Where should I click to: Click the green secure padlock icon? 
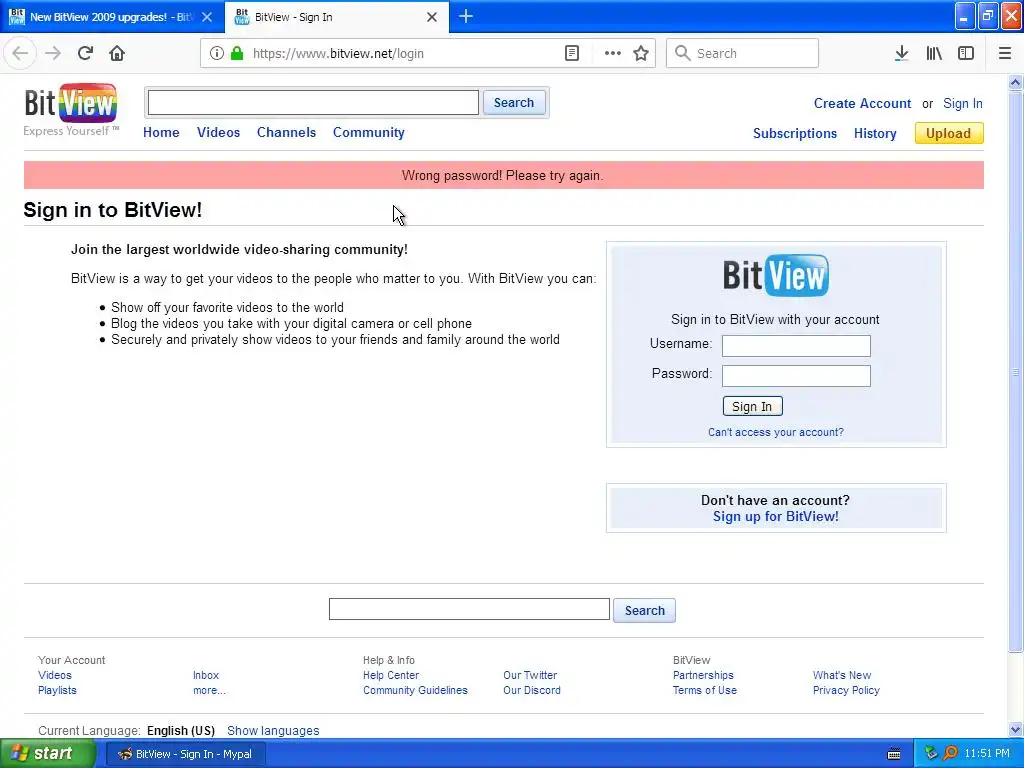237,53
